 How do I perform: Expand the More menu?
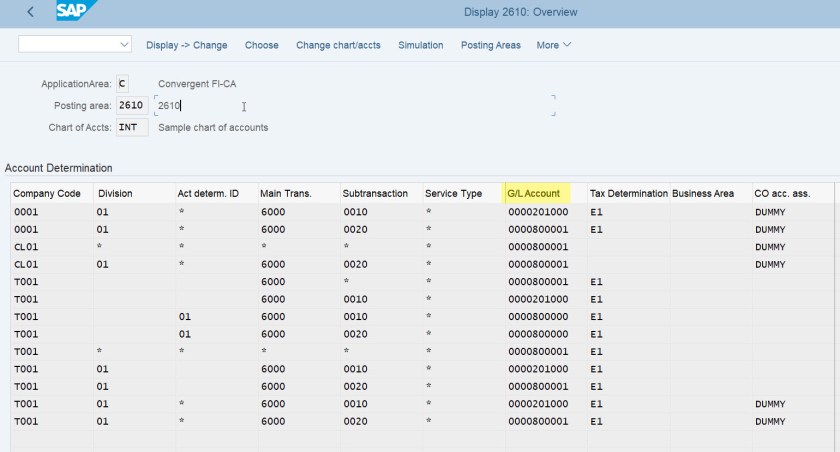pyautogui.click(x=553, y=45)
